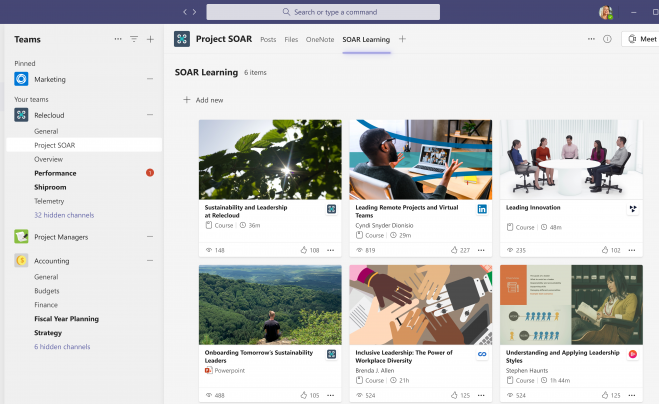This screenshot has height=404, width=659.
Task: Click the Project Managers team icon
Action: 21,237
